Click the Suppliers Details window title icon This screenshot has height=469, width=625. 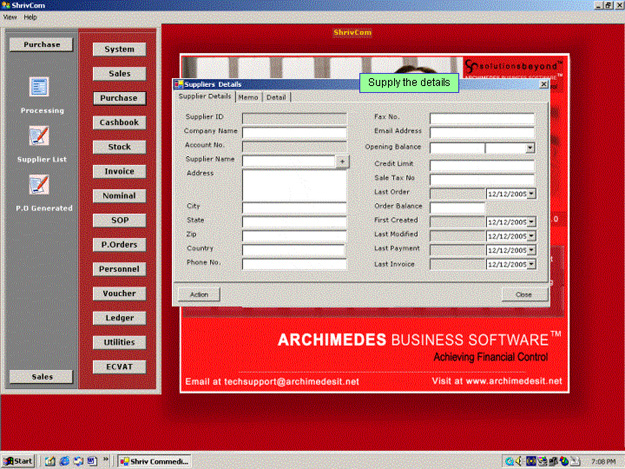tap(179, 84)
